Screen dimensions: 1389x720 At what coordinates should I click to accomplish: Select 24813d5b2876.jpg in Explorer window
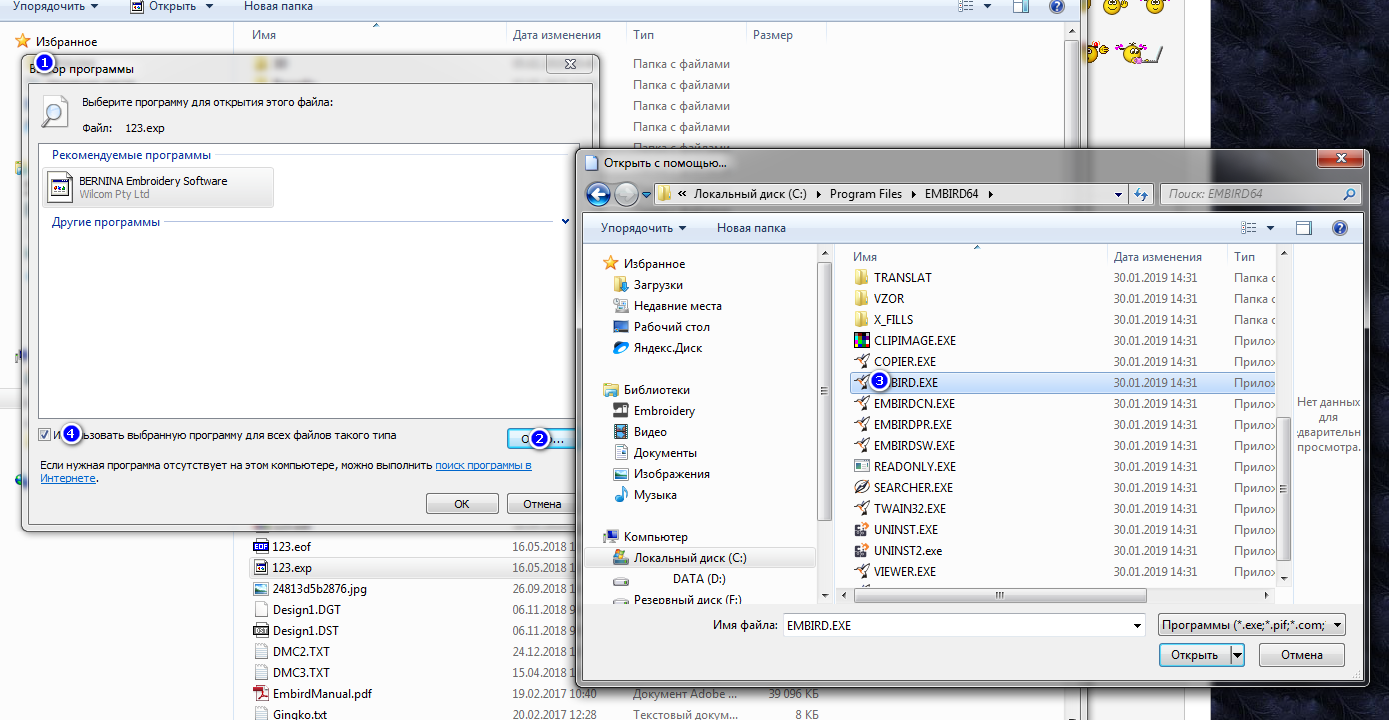(319, 589)
